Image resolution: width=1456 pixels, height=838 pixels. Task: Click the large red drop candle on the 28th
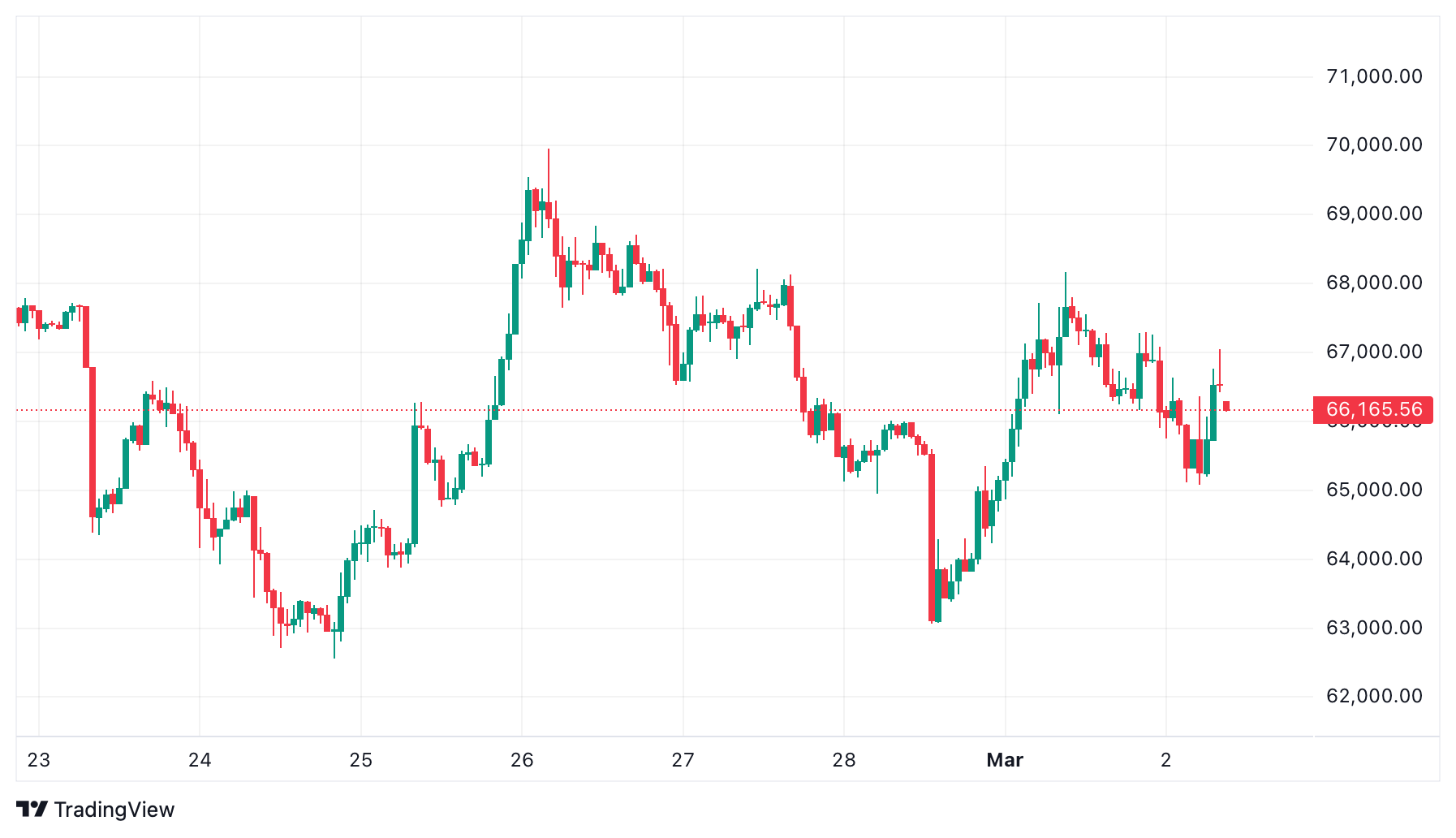932,538
